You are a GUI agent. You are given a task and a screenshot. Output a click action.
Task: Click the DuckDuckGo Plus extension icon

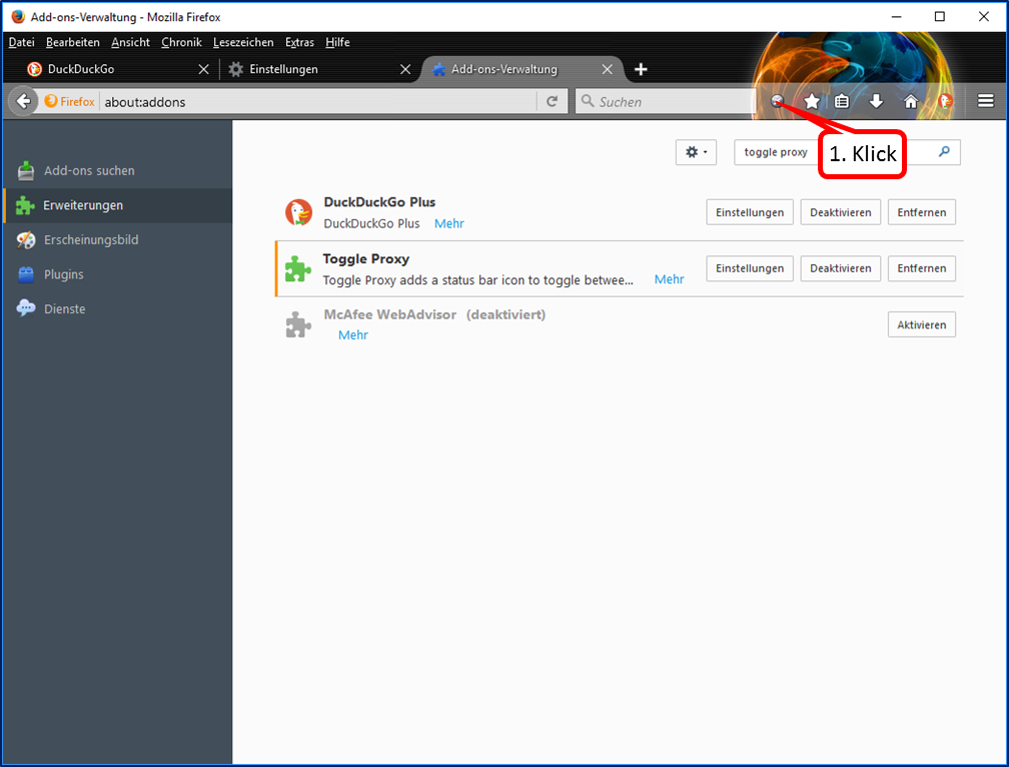(299, 212)
